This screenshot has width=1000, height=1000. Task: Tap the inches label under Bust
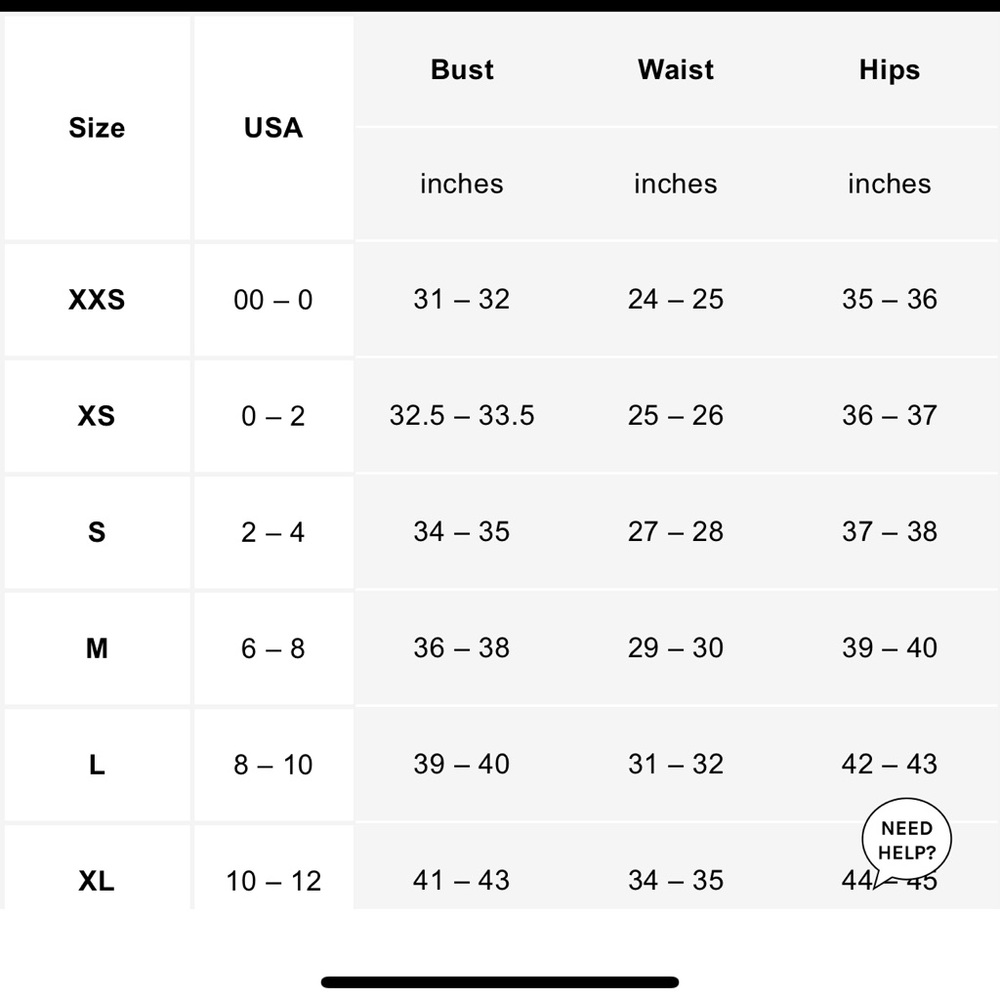tap(462, 184)
